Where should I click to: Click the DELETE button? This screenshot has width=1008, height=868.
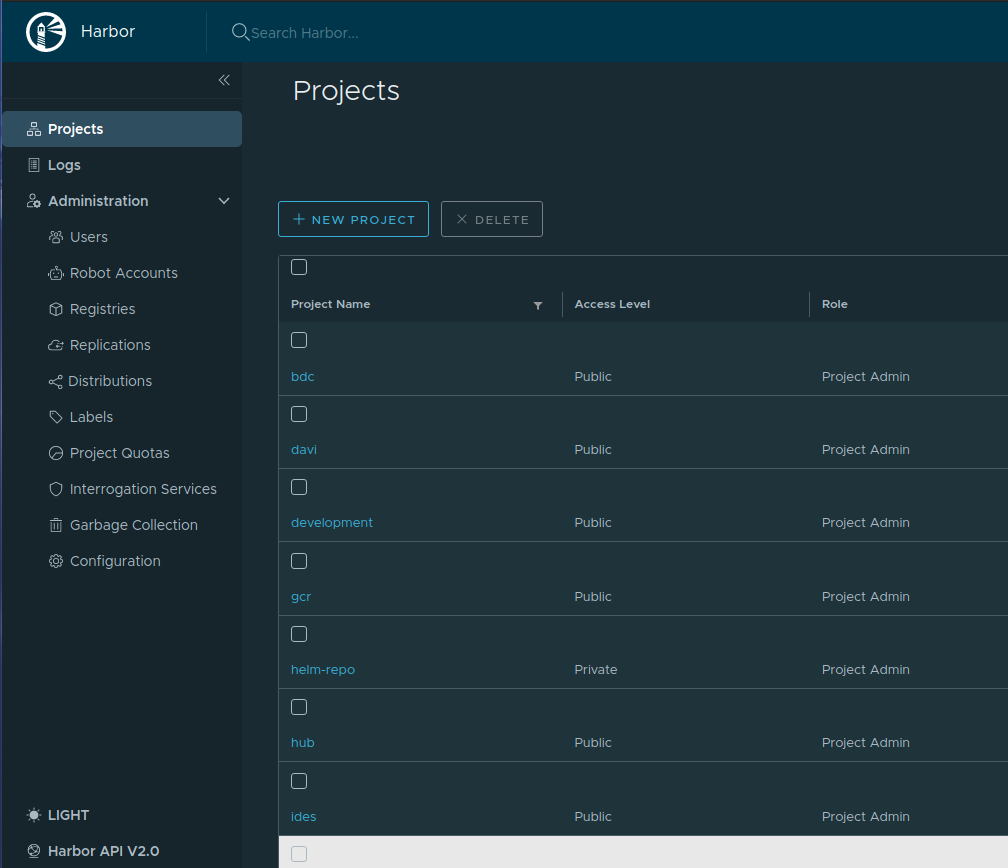492,219
